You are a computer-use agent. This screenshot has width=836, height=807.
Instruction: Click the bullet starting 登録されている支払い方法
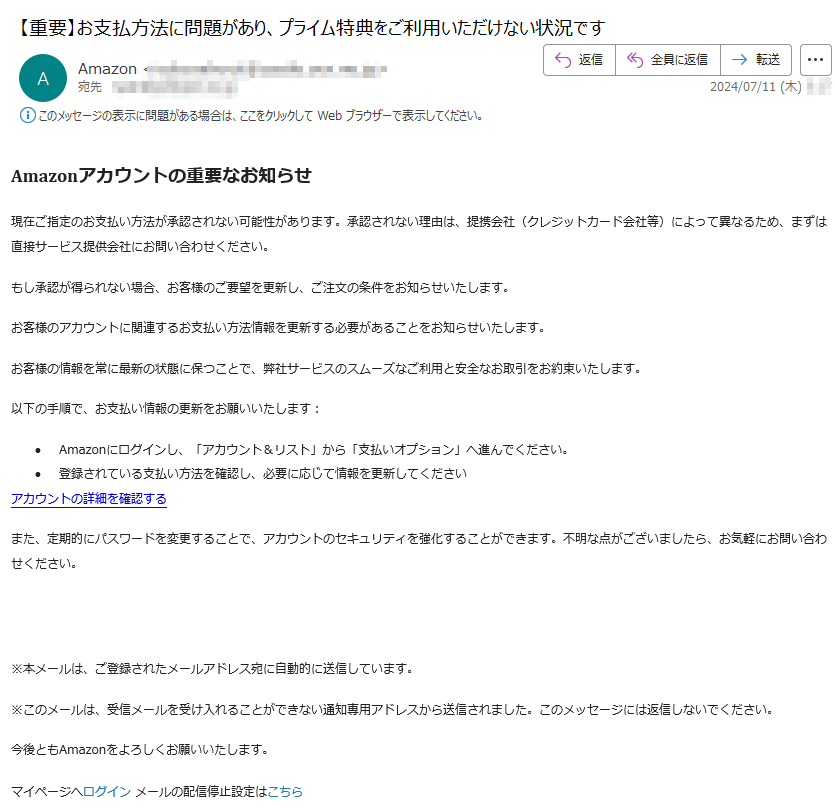[x=263, y=474]
